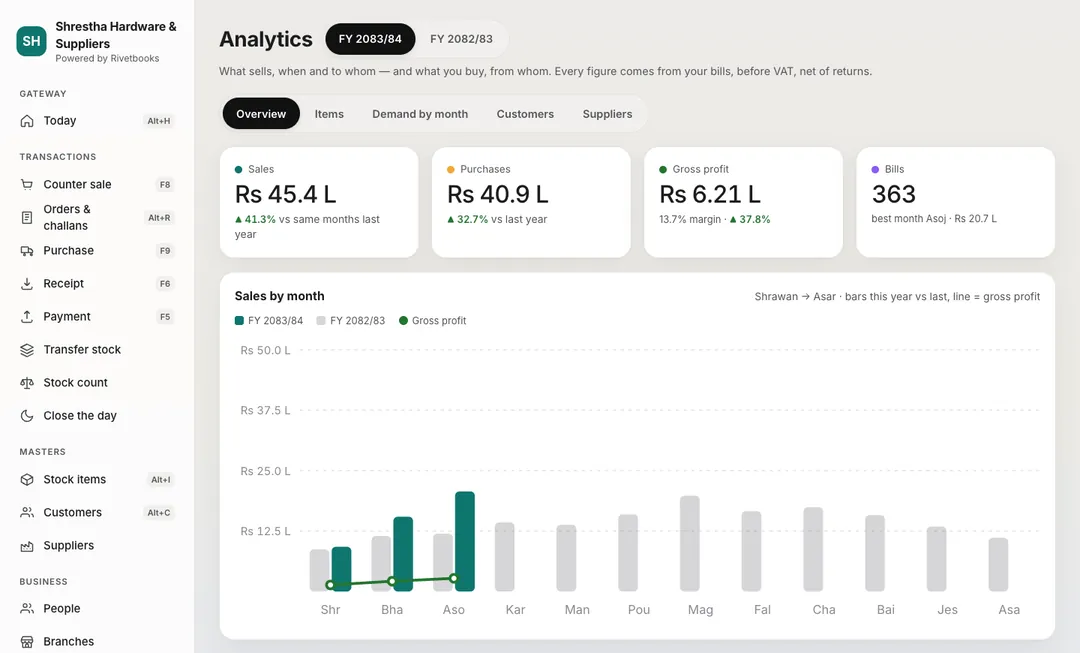
Task: Open Counter sale in sidebar
Action: pyautogui.click(x=96, y=184)
